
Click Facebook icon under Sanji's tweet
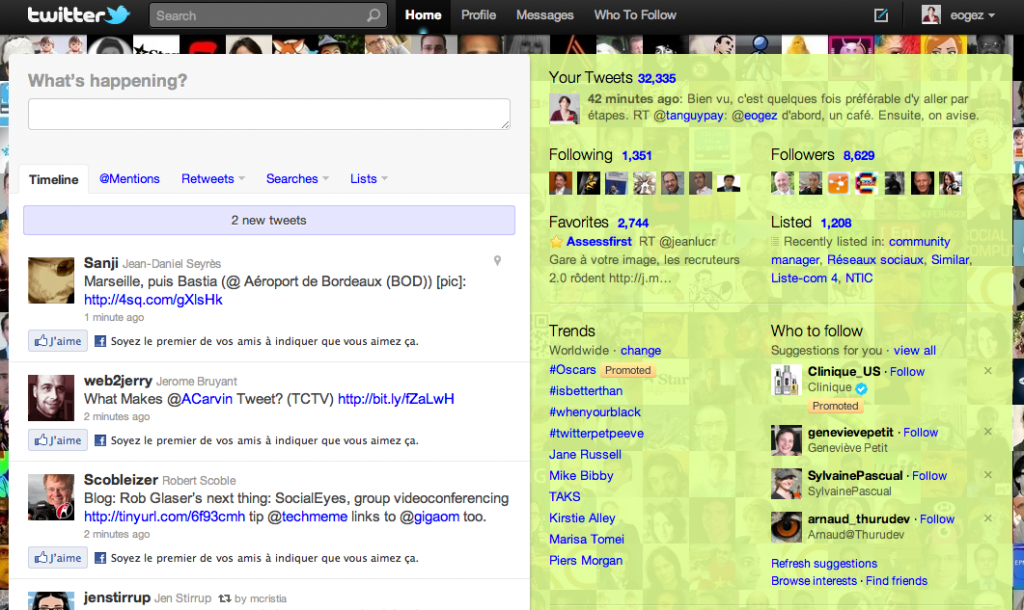pos(100,341)
